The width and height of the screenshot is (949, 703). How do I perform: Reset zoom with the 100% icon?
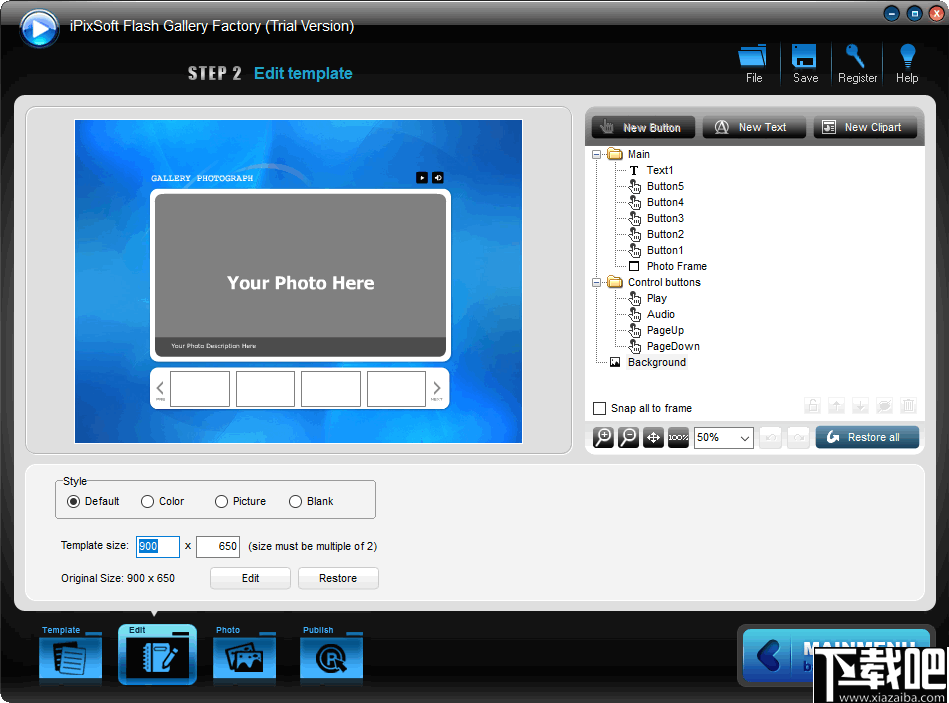678,437
